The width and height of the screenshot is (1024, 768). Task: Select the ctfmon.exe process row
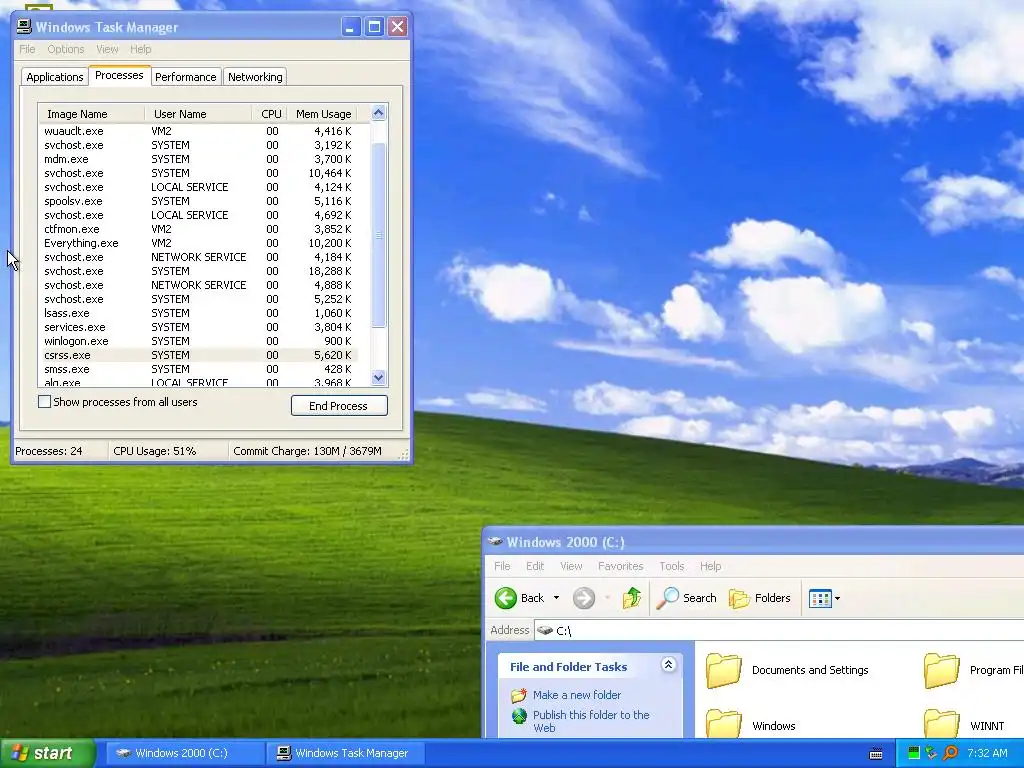tap(199, 229)
